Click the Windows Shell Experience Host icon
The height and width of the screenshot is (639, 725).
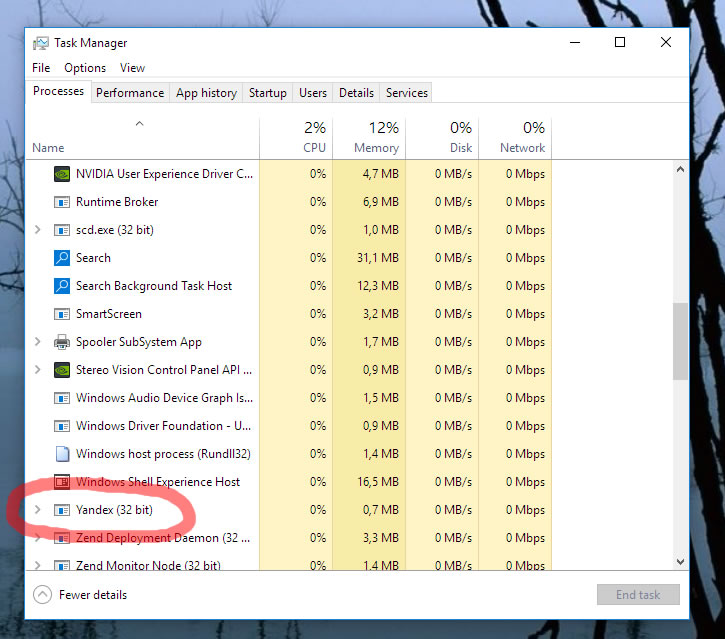[61, 482]
